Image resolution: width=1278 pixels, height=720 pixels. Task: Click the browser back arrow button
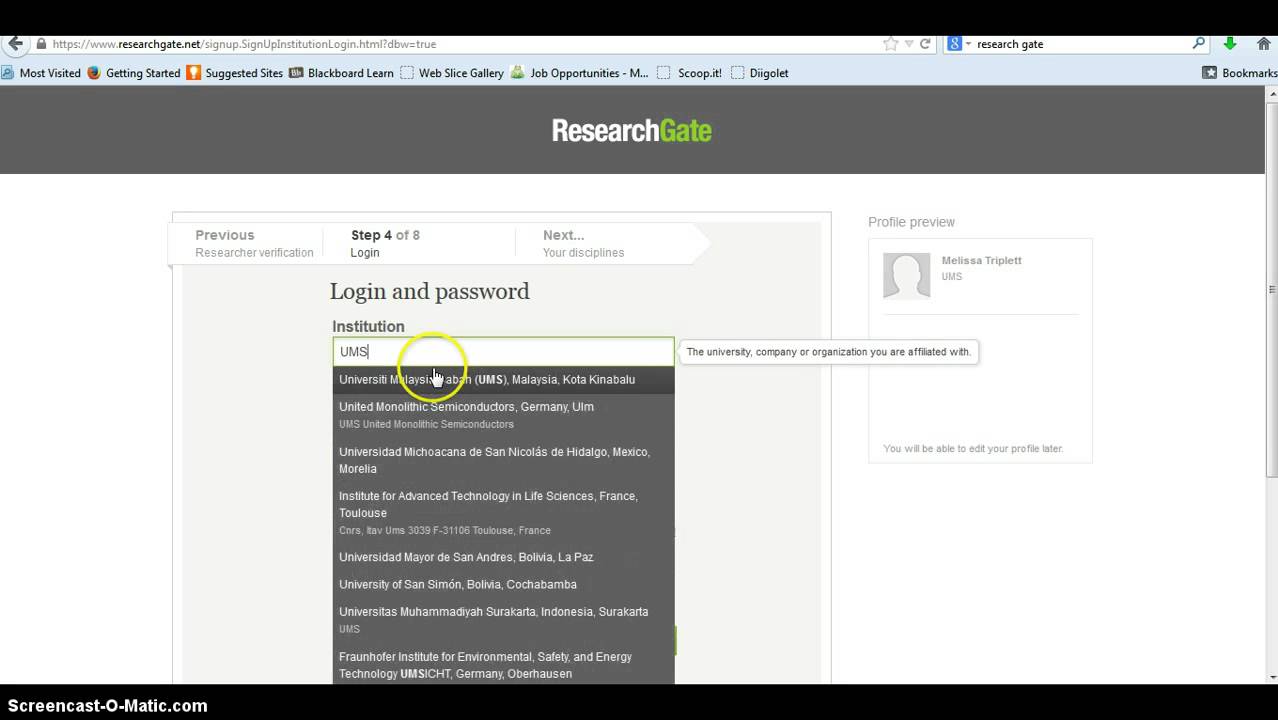click(14, 44)
